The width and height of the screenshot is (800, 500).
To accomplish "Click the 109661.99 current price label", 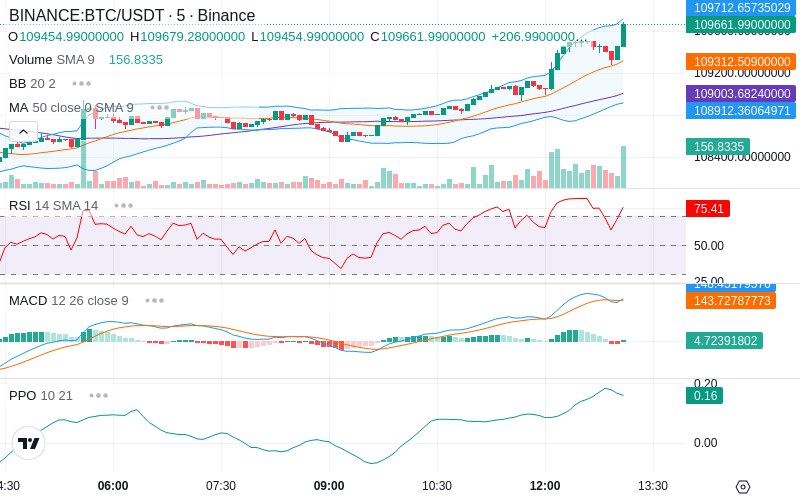I will coord(741,24).
